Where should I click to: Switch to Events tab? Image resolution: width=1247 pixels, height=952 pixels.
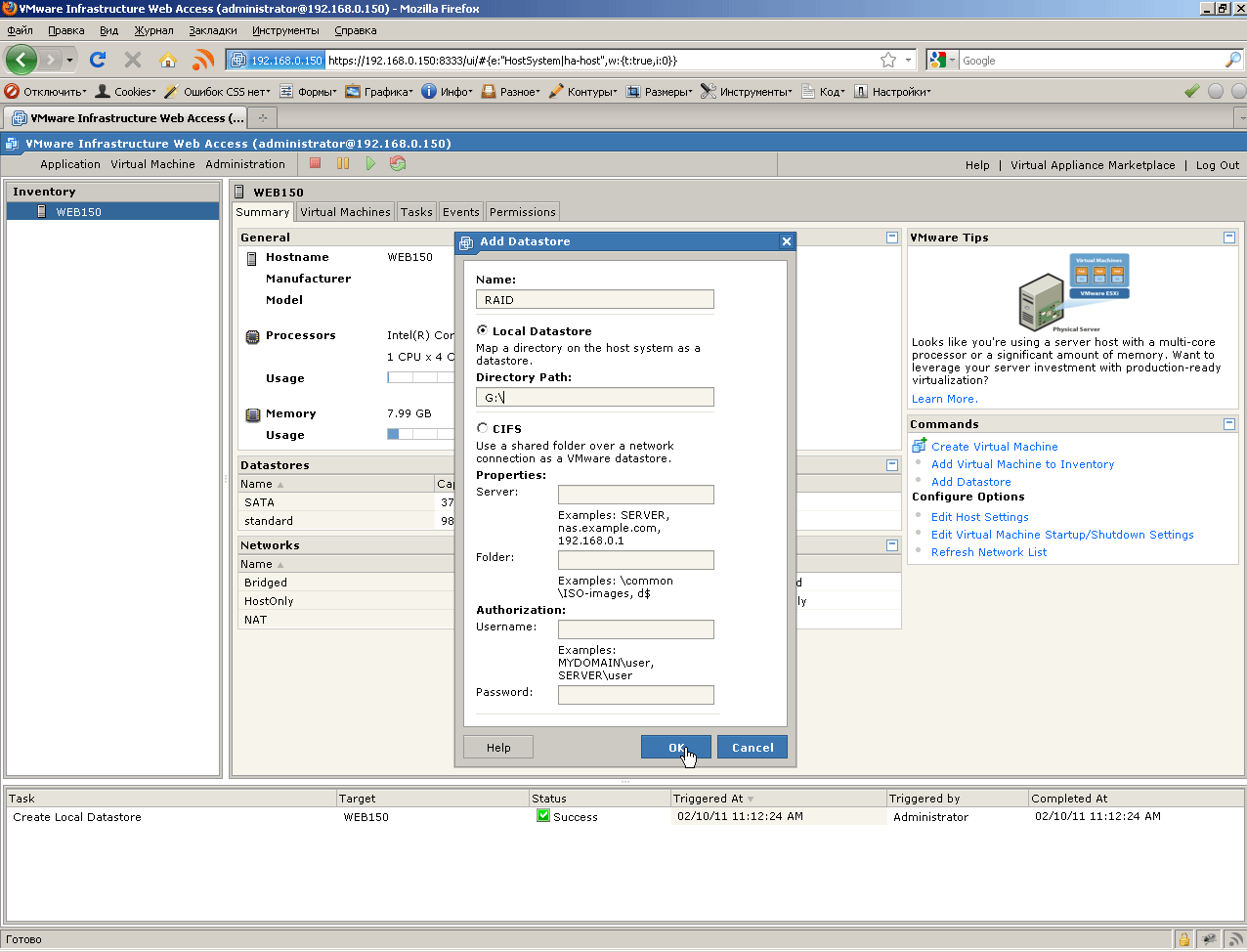tap(461, 212)
